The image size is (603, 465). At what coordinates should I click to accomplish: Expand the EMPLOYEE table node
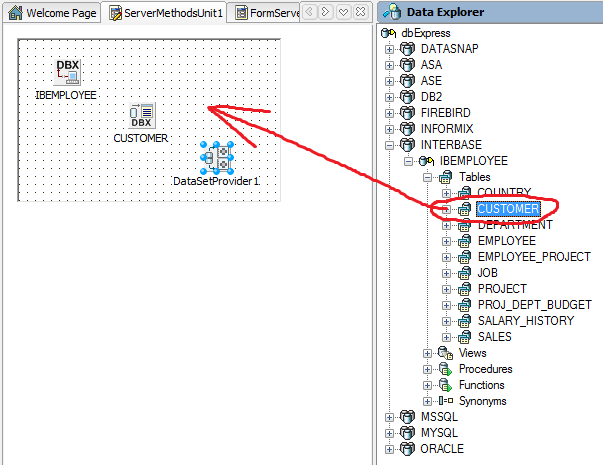tap(446, 242)
